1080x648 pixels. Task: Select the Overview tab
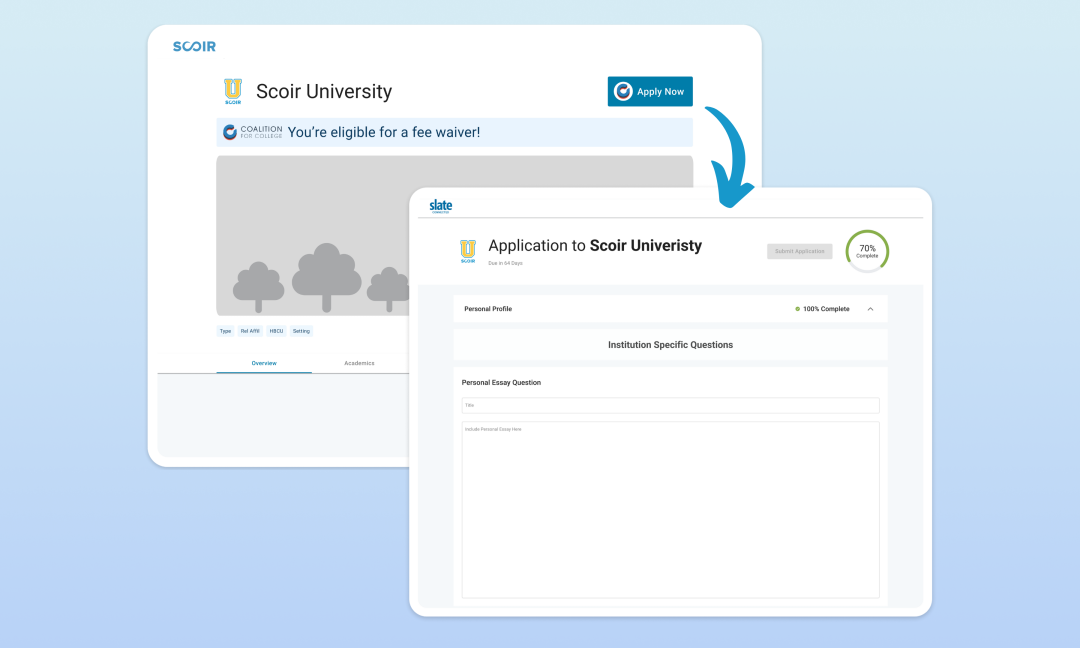pyautogui.click(x=264, y=363)
